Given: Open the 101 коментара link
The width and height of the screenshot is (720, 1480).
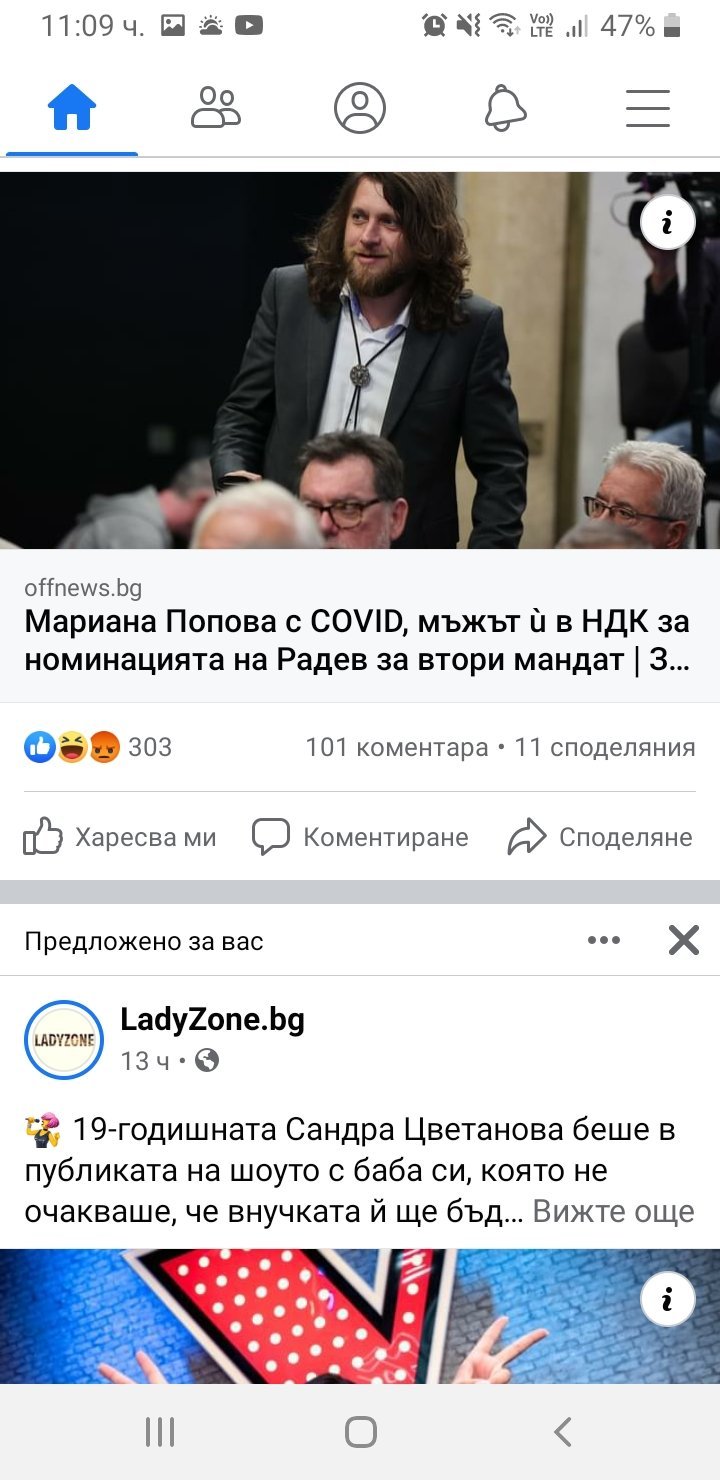Looking at the screenshot, I should click(396, 747).
